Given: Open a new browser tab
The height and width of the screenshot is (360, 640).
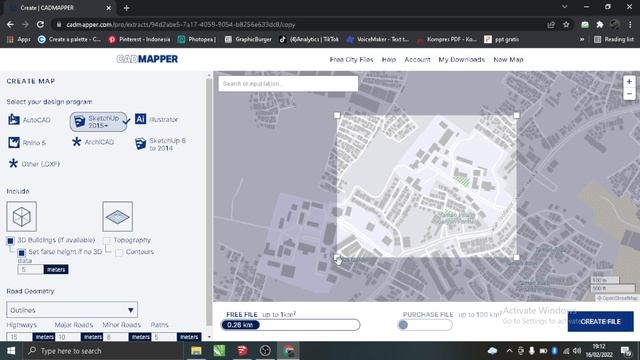Looking at the screenshot, I should click(x=126, y=8).
